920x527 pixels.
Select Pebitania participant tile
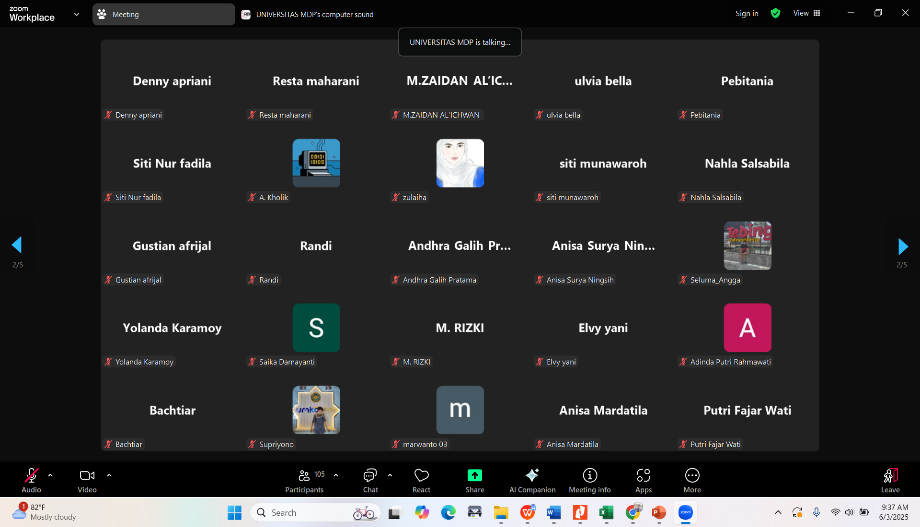pos(748,81)
